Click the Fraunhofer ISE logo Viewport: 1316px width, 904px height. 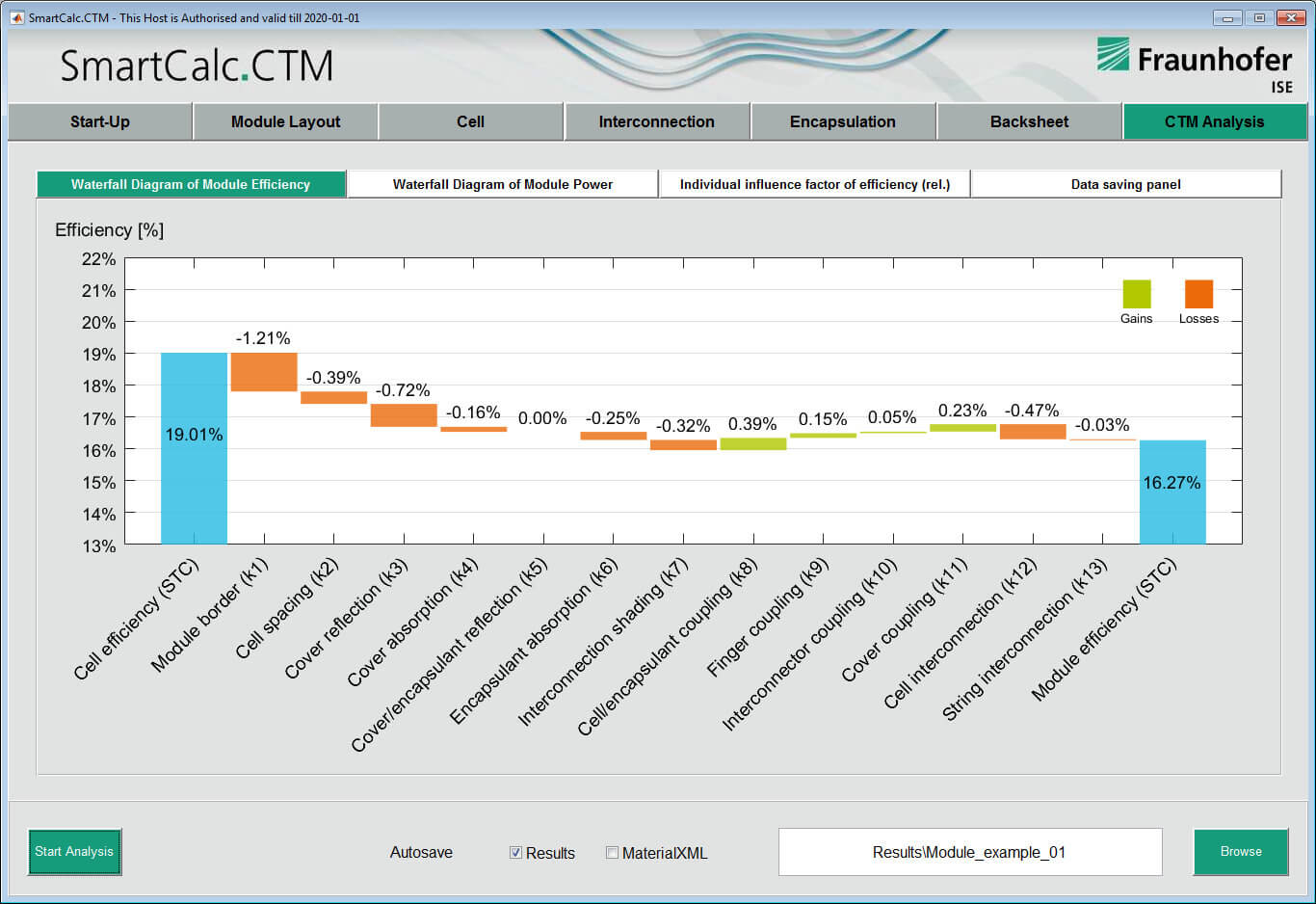click(1195, 65)
